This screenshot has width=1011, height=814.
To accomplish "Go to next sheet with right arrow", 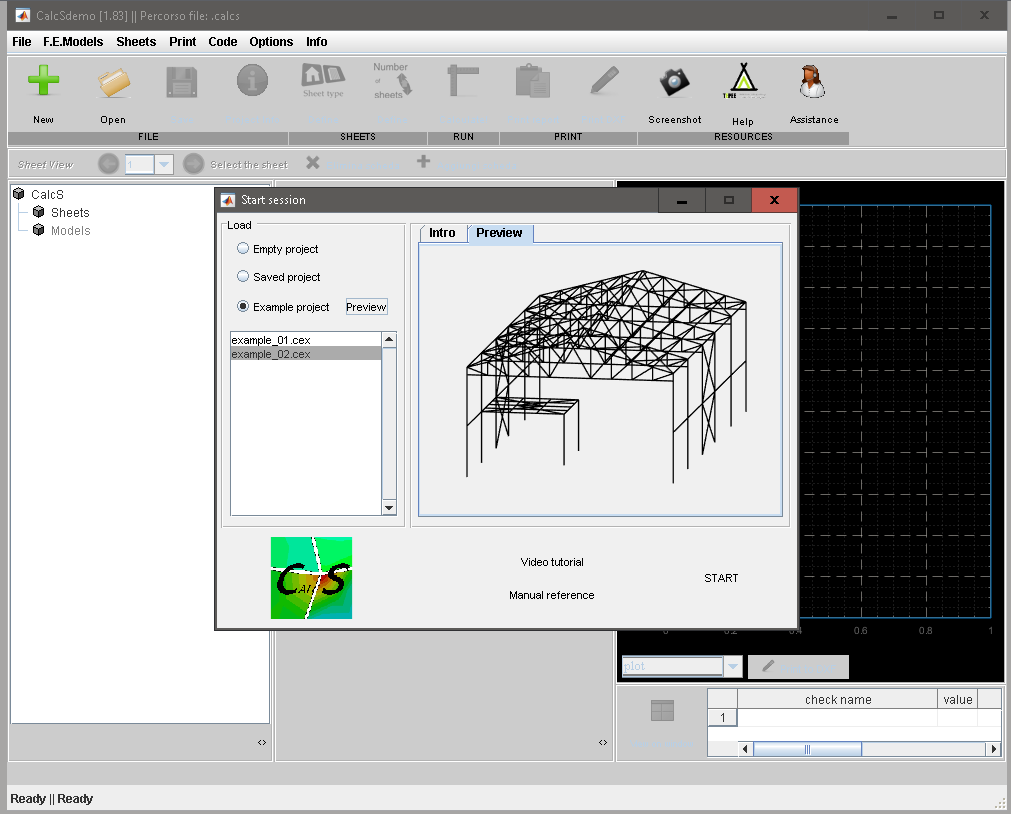I will [x=193, y=164].
